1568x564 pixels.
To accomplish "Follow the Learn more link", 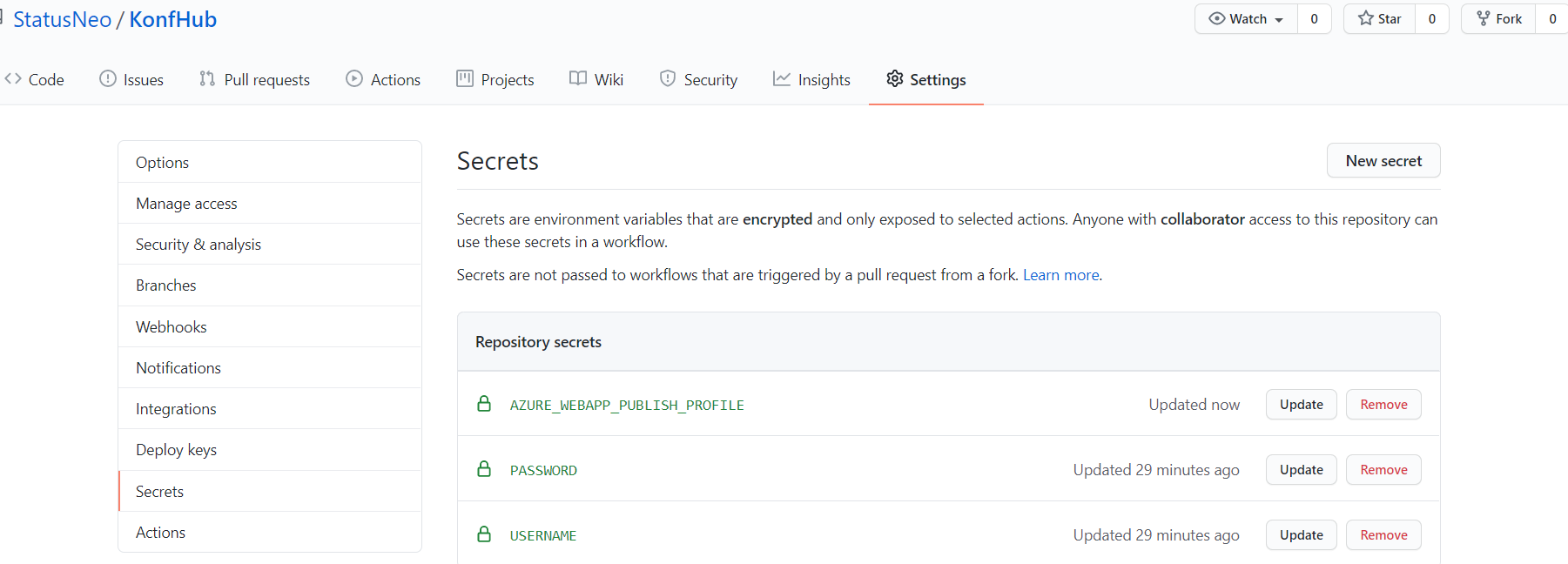I will [1061, 275].
